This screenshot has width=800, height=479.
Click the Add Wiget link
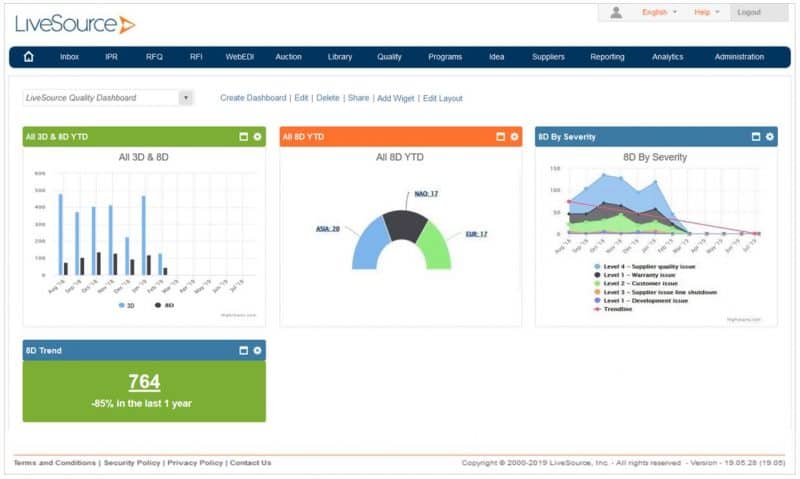(395, 98)
